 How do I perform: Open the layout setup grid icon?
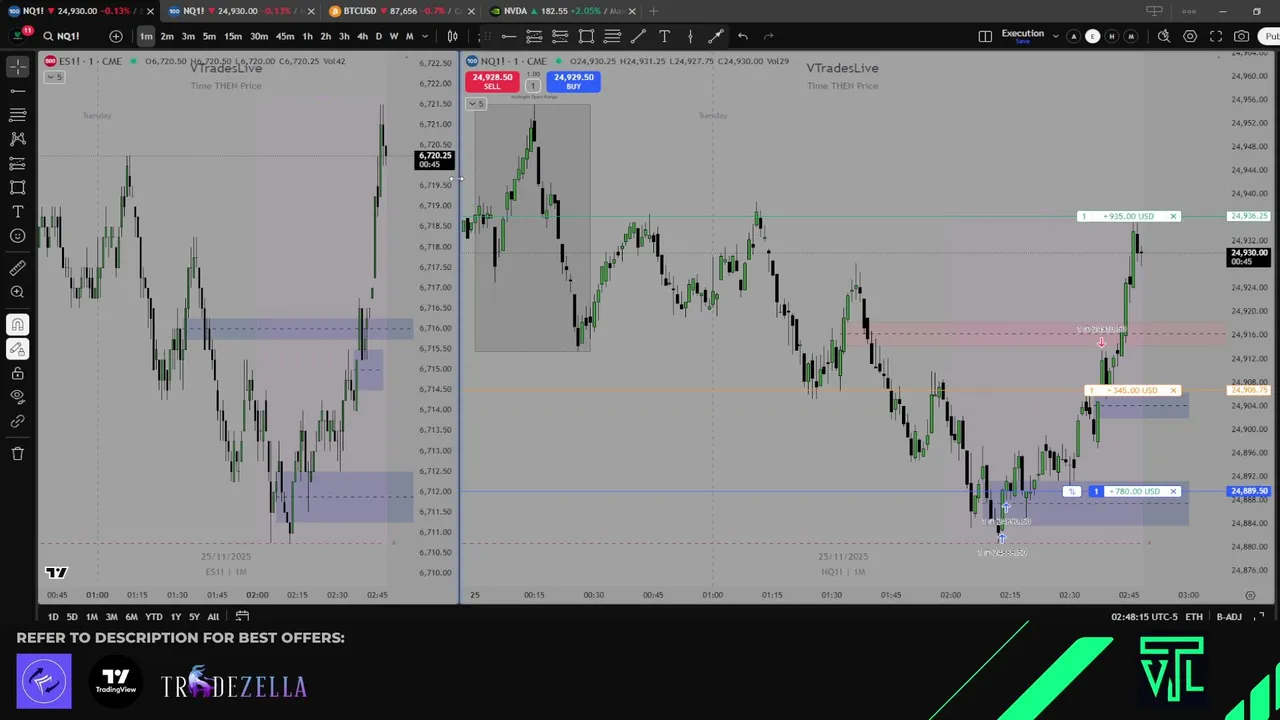pos(985,37)
